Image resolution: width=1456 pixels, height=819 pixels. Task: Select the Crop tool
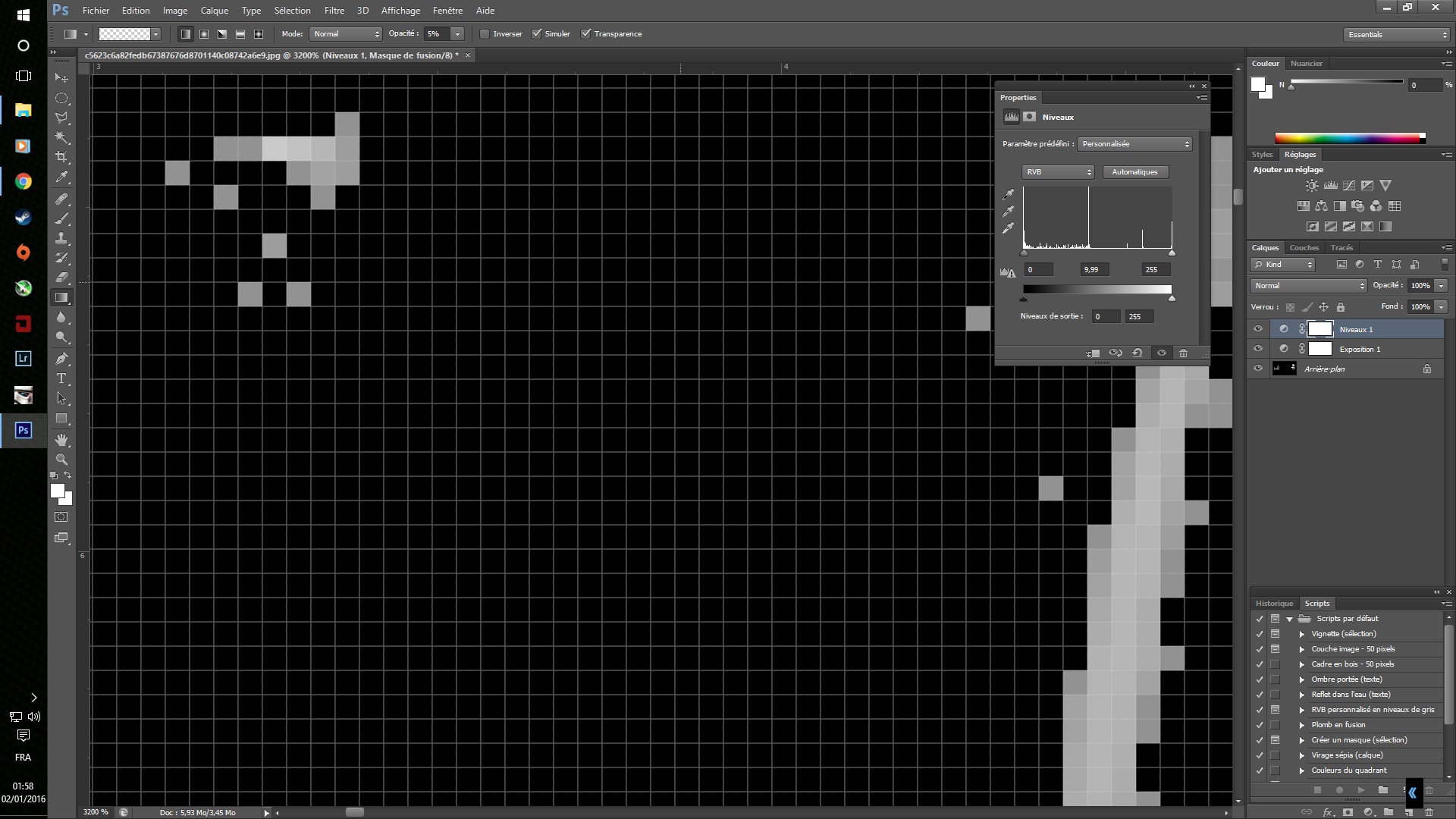click(x=61, y=157)
